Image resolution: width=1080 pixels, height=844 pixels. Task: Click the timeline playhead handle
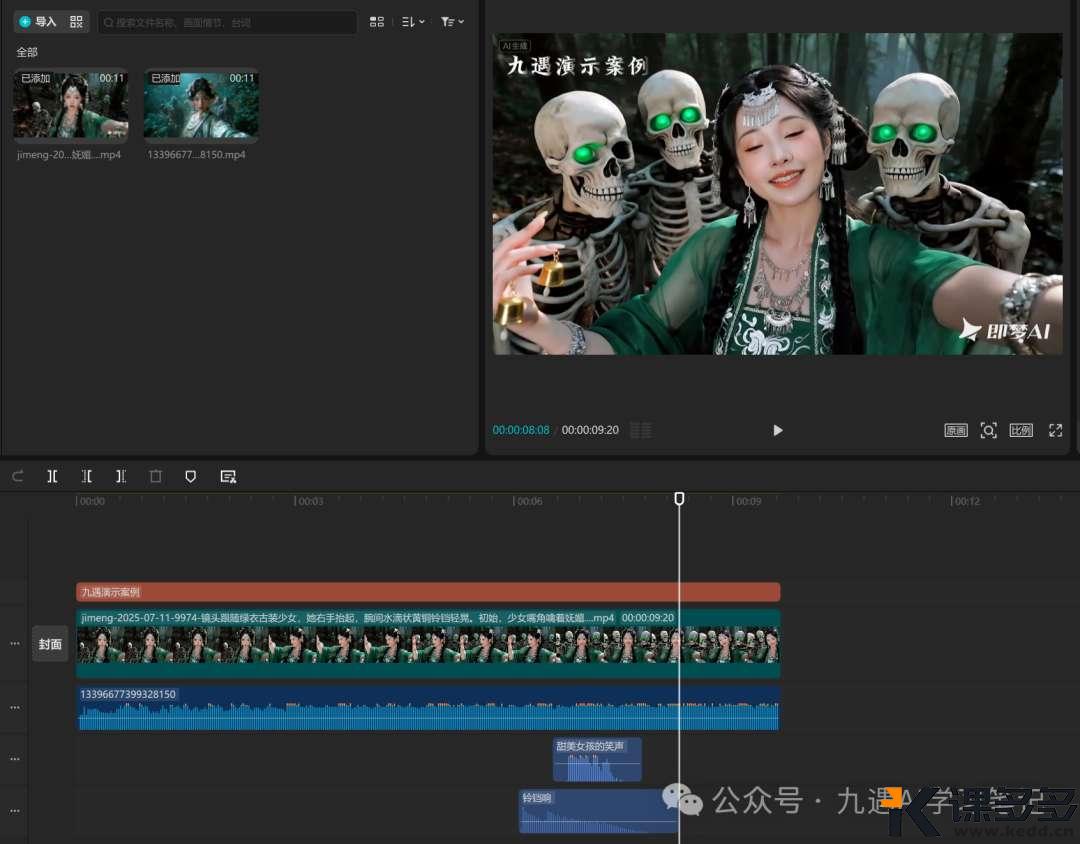click(679, 498)
